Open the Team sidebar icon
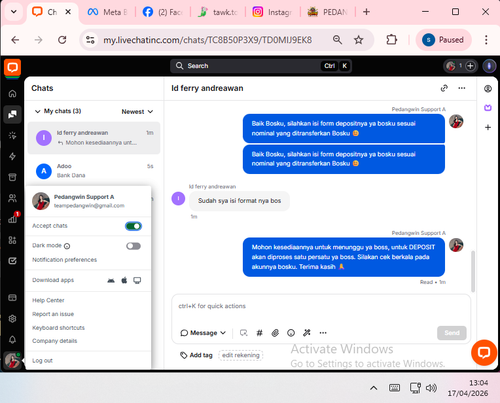Viewport: 500px width, 403px height. [x=12, y=198]
